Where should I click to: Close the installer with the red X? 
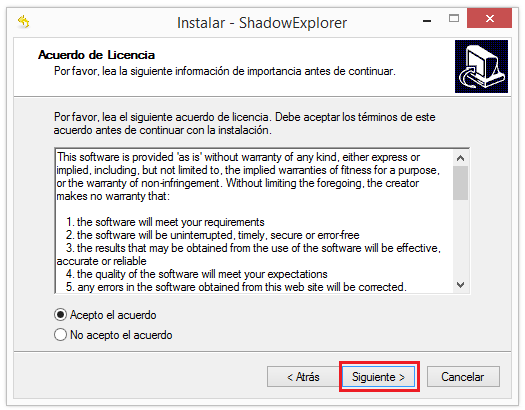489,18
